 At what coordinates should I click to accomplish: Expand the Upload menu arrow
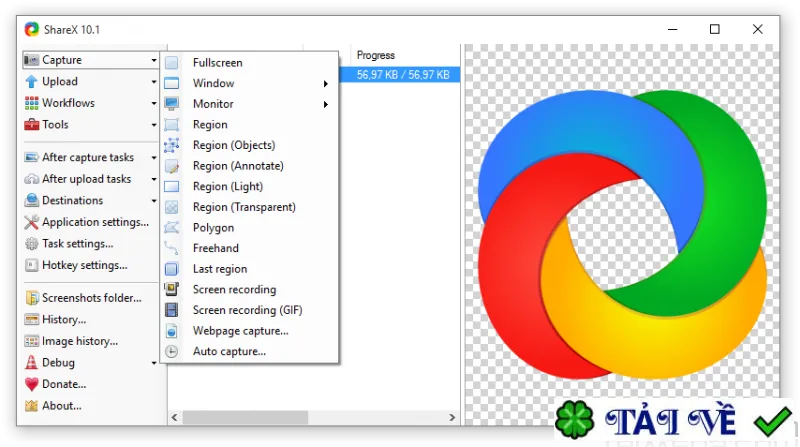click(x=154, y=82)
